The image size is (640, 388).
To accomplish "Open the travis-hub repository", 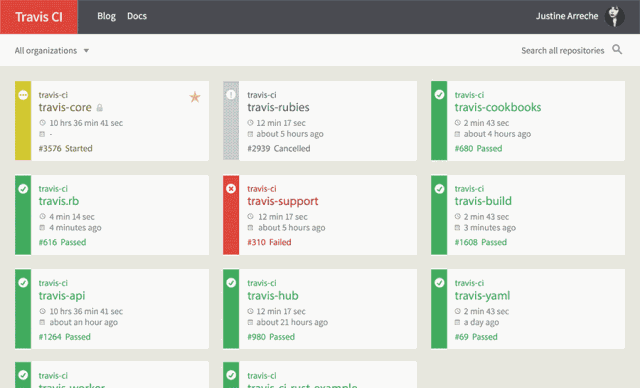I will [273, 296].
